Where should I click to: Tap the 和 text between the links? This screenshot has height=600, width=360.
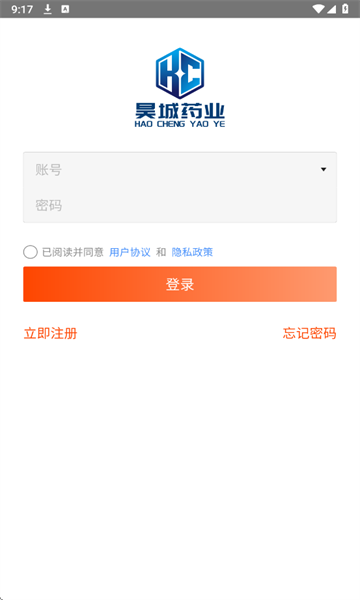point(161,252)
